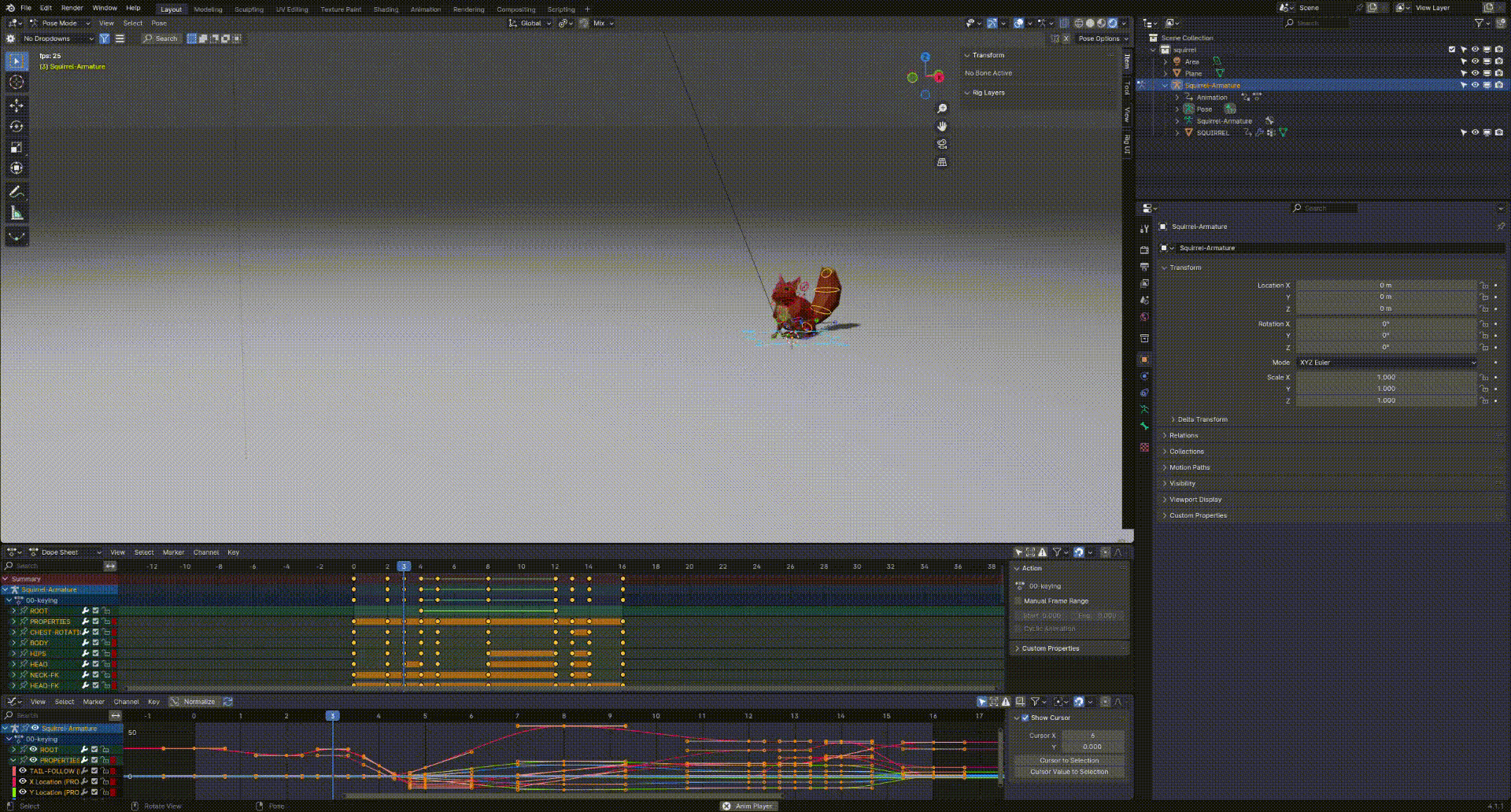The image size is (1511, 812).
Task: Click the Scale X value field
Action: tap(1387, 377)
